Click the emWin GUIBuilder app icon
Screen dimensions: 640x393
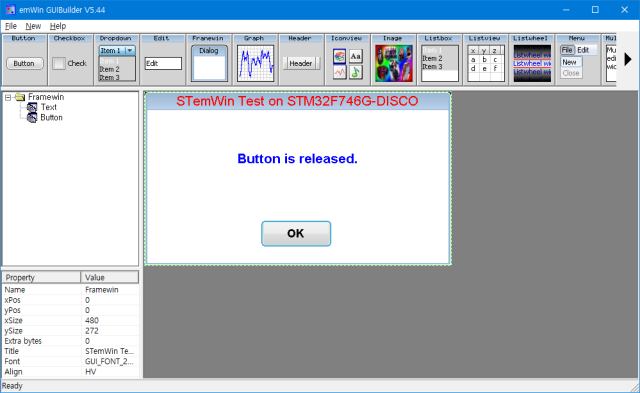(x=10, y=9)
